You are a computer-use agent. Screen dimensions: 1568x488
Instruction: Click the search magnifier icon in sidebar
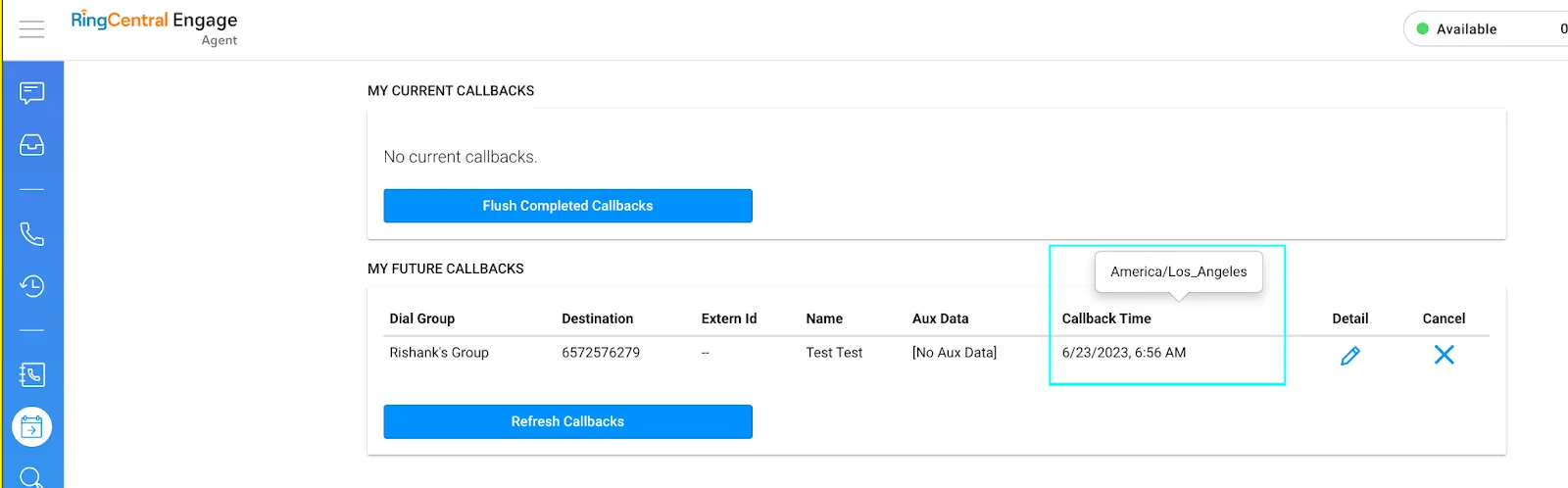(31, 476)
